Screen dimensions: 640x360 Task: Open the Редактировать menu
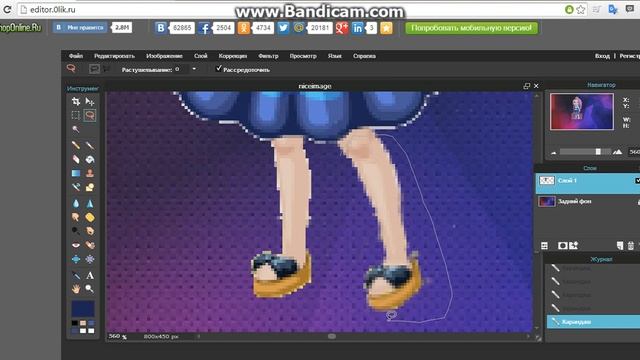pos(114,56)
